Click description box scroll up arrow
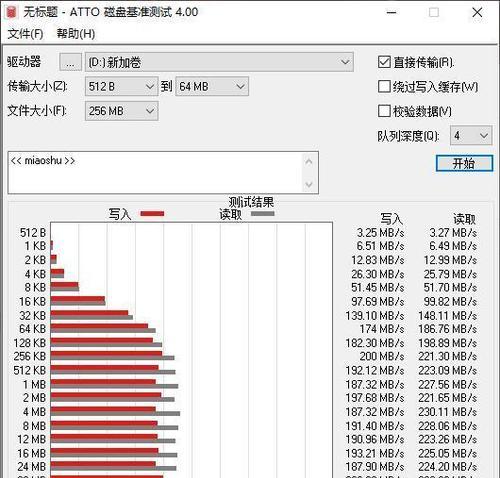Screen dimensions: 500x478 click(309, 162)
